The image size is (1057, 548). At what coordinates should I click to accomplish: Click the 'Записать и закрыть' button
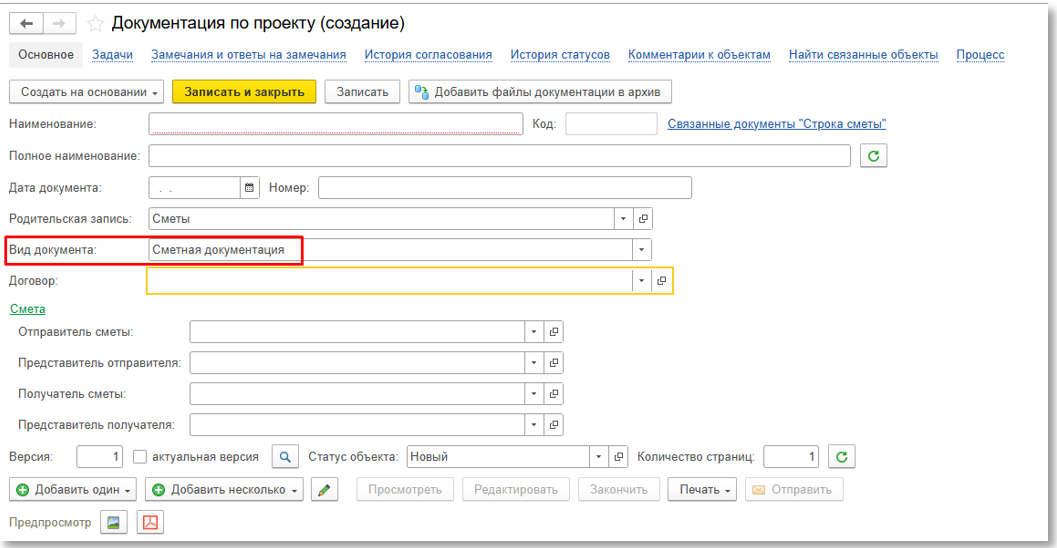pyautogui.click(x=244, y=92)
